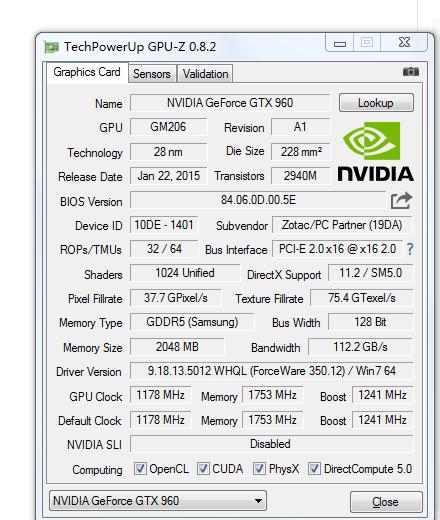
Task: Click the NVIDIA SLI field Disabled
Action: (271, 444)
